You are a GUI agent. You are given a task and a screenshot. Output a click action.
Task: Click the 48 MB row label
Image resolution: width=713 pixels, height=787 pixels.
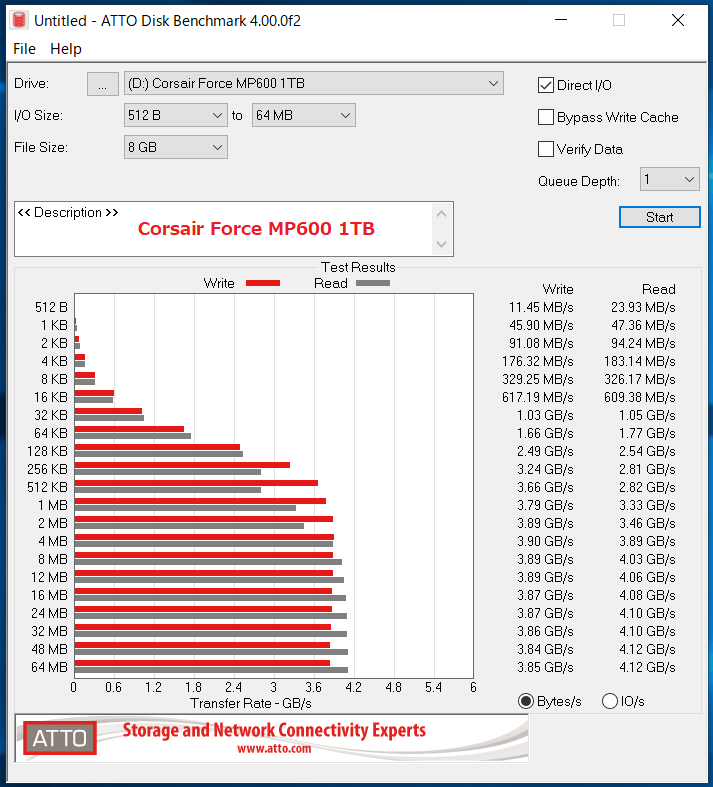click(49, 649)
